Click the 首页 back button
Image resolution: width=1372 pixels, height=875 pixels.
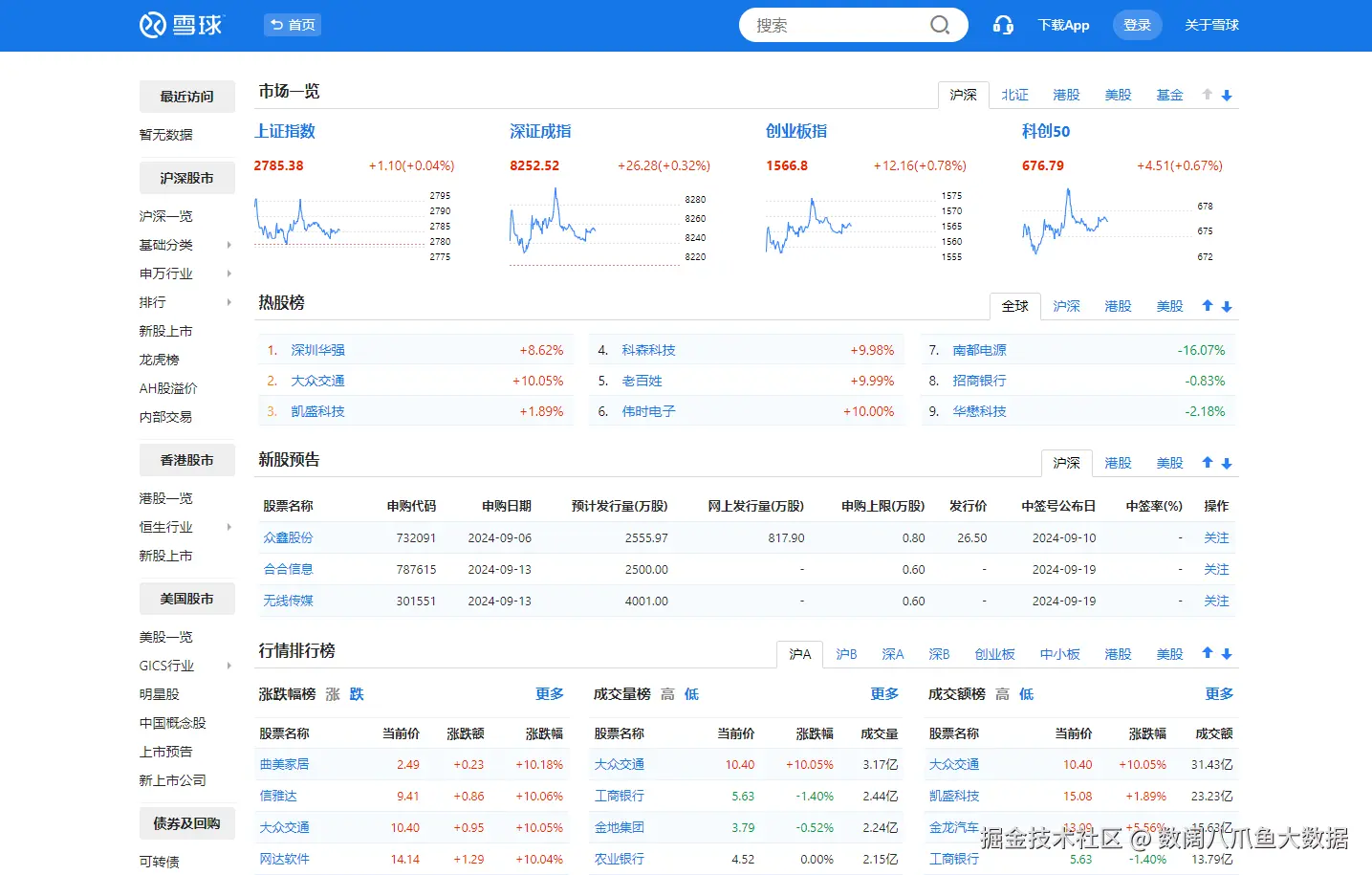point(293,25)
